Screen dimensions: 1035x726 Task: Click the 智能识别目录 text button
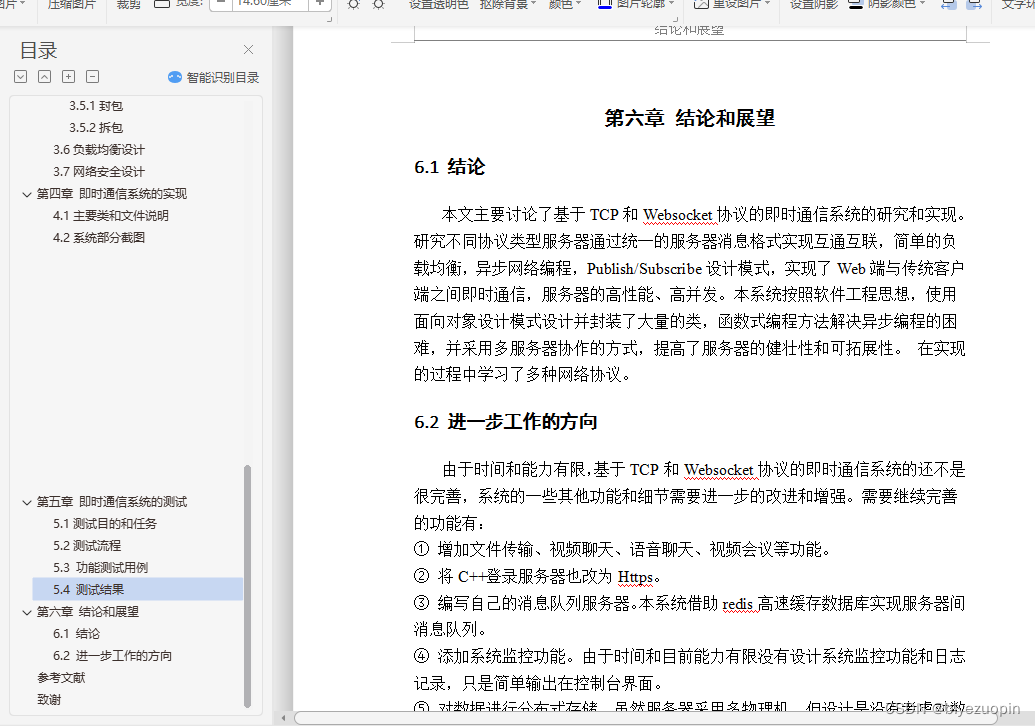coord(222,77)
